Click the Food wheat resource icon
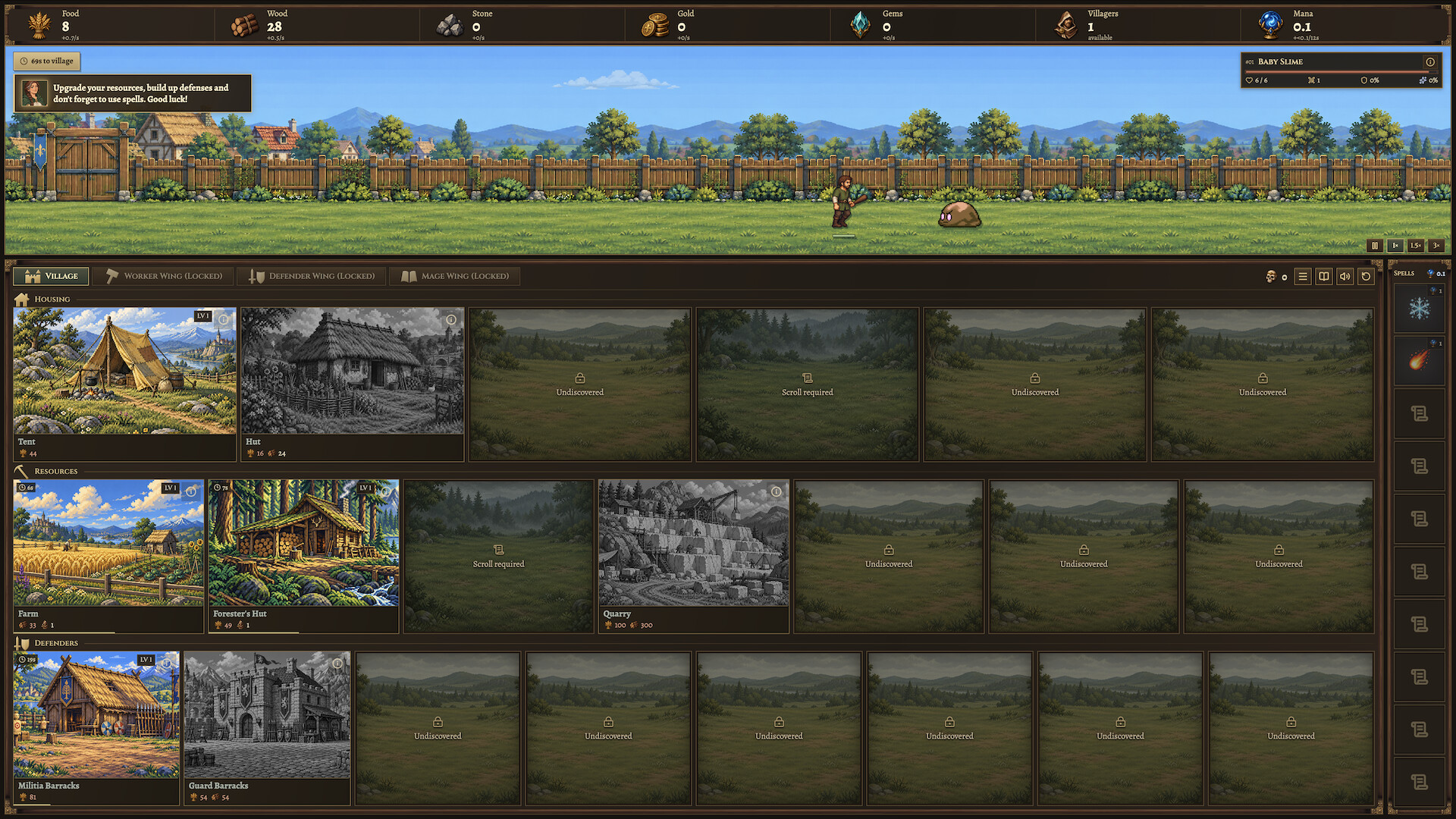The width and height of the screenshot is (1456, 819). (x=39, y=25)
